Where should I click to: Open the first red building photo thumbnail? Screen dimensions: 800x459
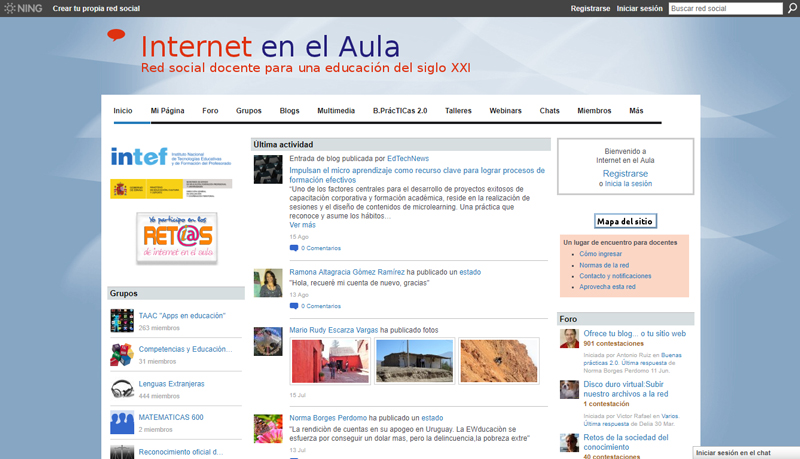329,361
